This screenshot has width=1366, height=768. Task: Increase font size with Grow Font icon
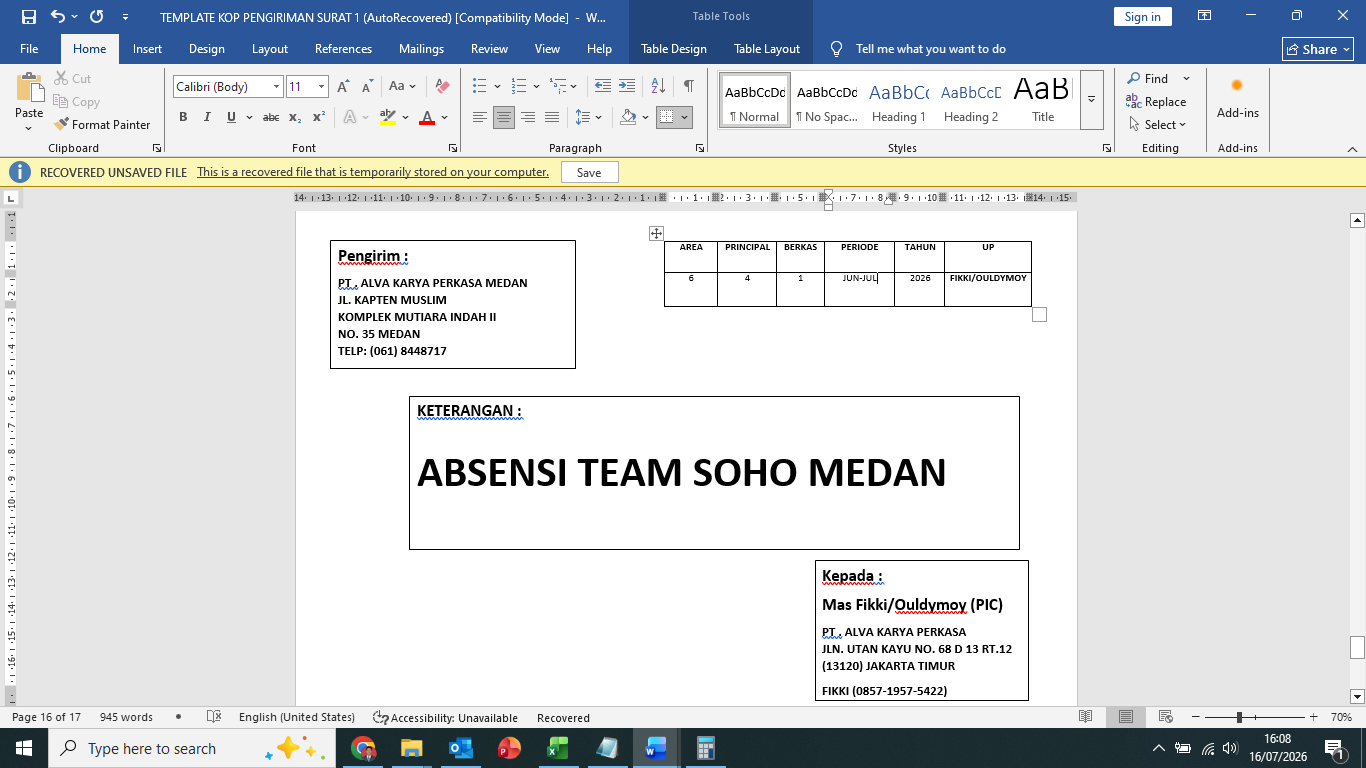click(343, 87)
